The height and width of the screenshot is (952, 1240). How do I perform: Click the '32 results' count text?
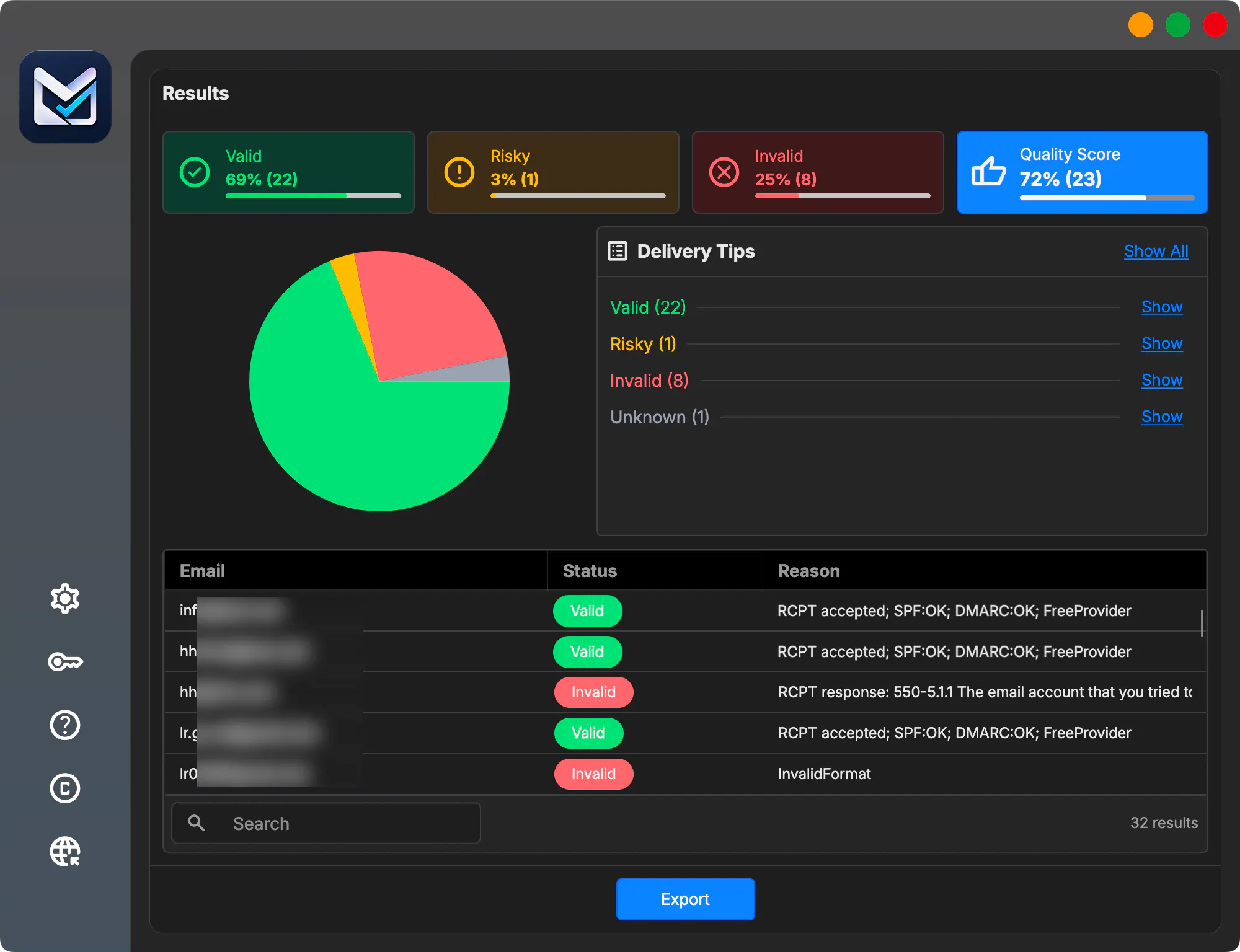[x=1164, y=823]
